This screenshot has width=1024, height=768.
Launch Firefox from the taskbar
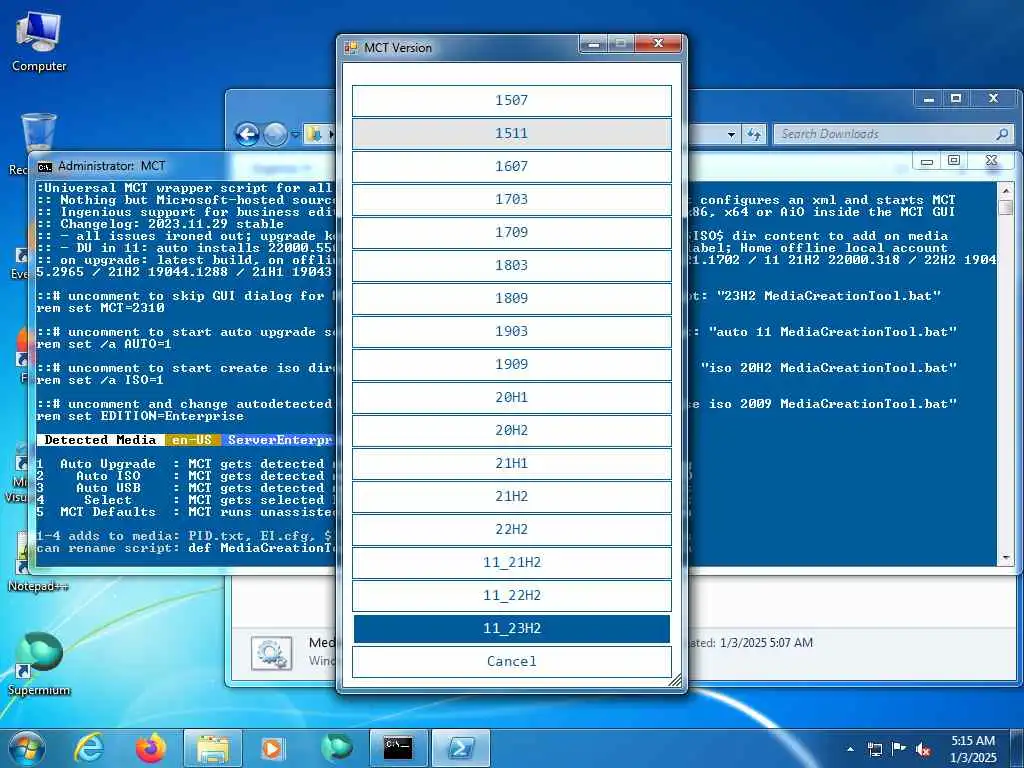click(150, 748)
